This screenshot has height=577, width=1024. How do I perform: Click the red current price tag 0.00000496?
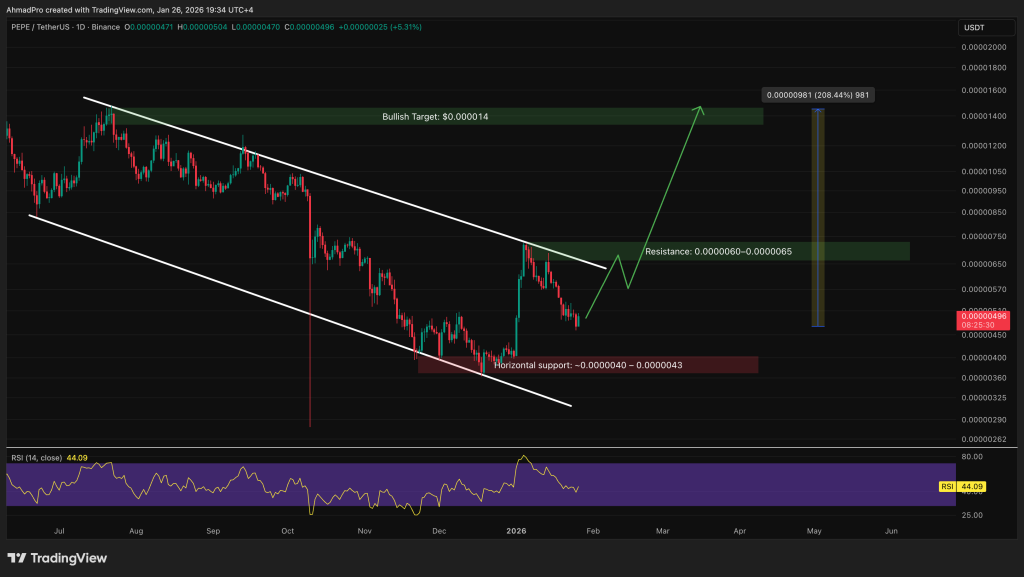pos(984,316)
